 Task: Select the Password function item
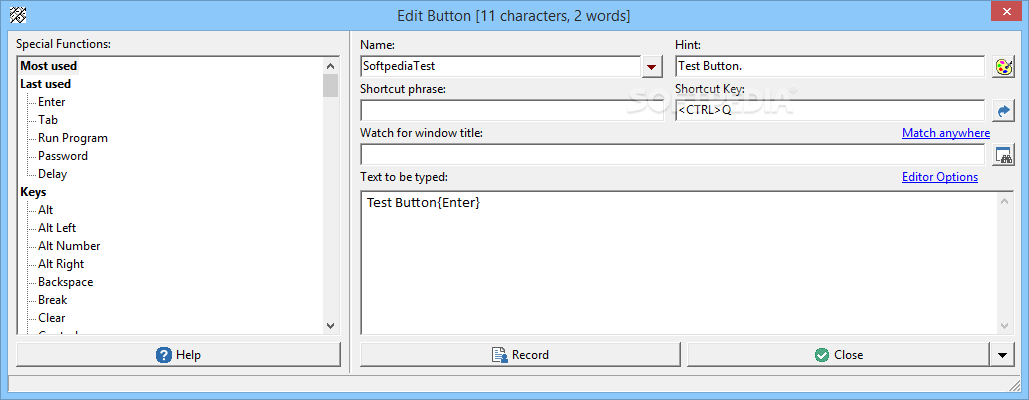click(x=63, y=156)
